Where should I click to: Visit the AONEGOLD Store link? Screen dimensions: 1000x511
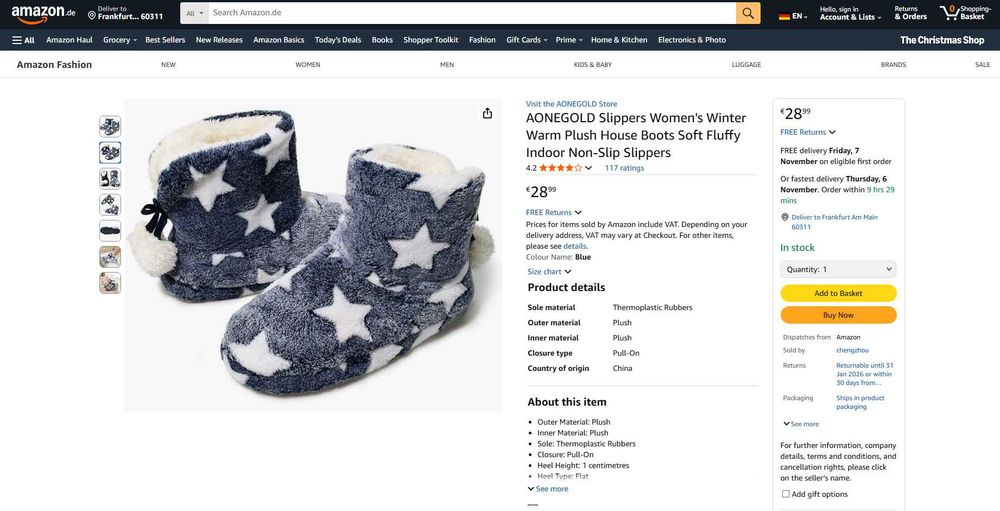[571, 103]
